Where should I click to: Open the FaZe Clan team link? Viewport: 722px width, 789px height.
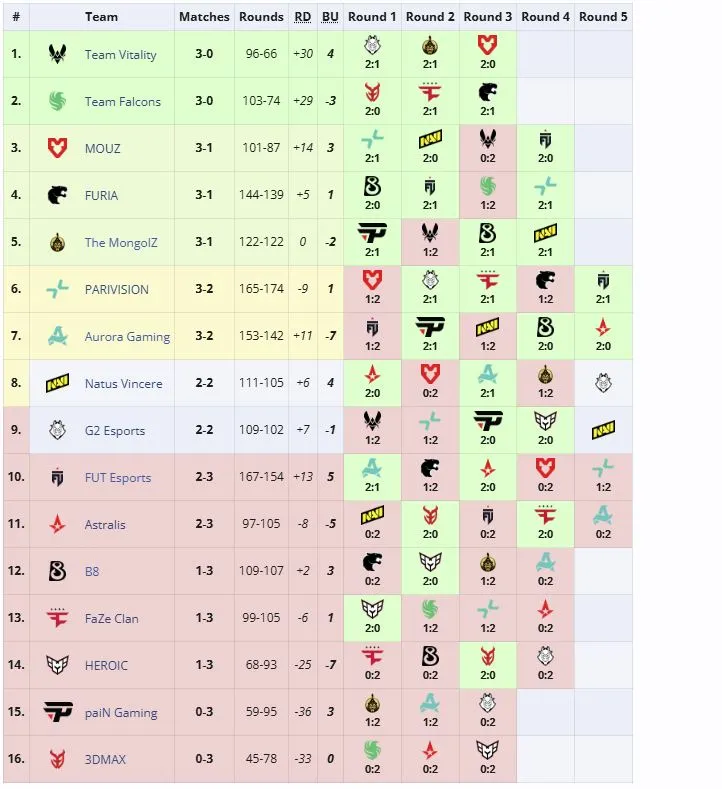click(111, 618)
